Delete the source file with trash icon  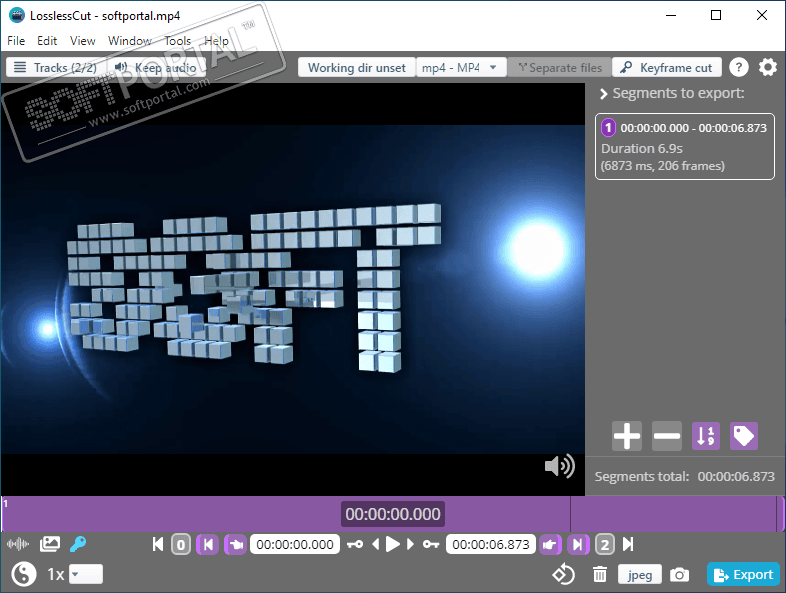coord(600,574)
